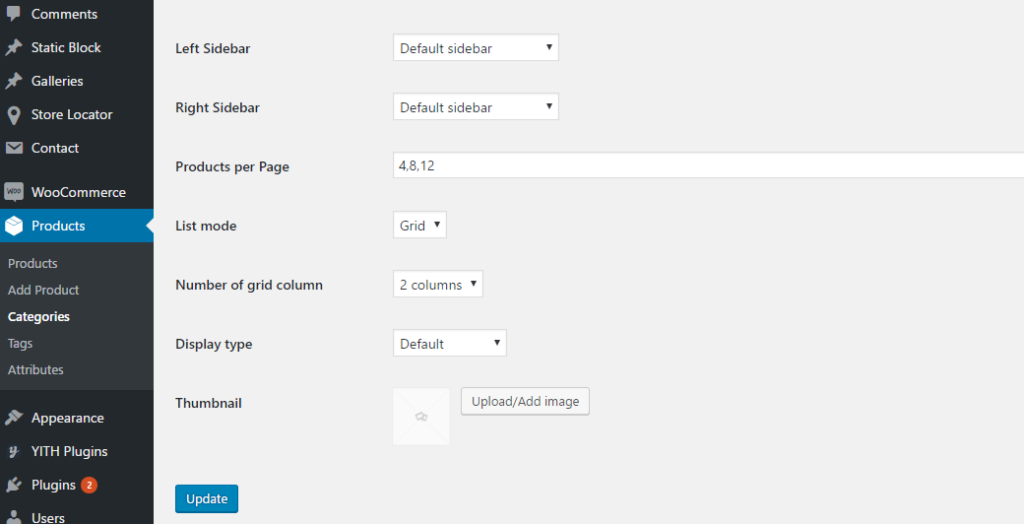The image size is (1024, 524).
Task: Open the Categories submenu item
Action: pos(39,317)
